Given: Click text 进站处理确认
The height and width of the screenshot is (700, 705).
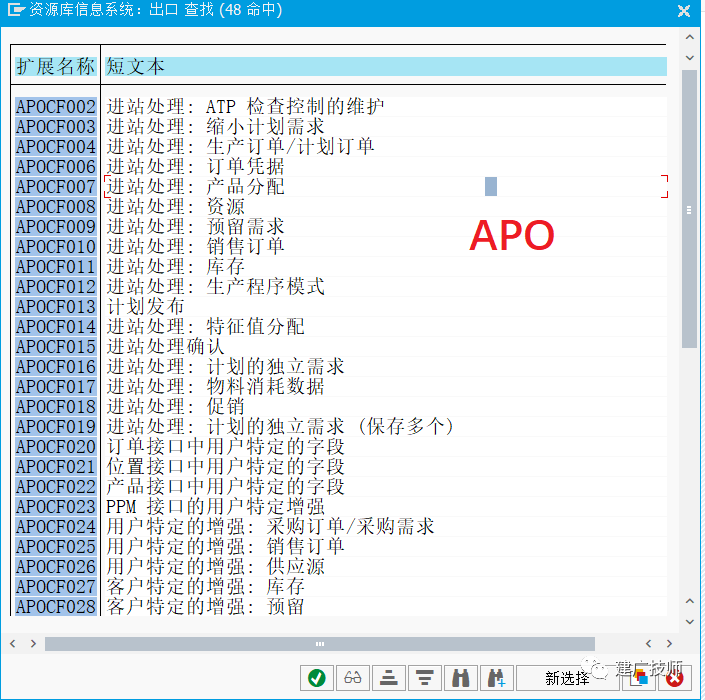Looking at the screenshot, I should (165, 347).
